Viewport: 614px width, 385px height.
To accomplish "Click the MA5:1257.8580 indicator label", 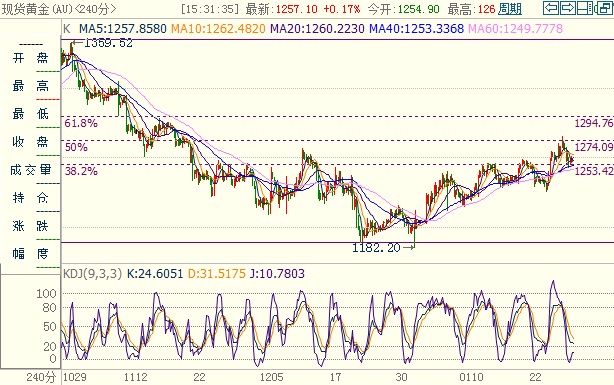I will [x=123, y=28].
